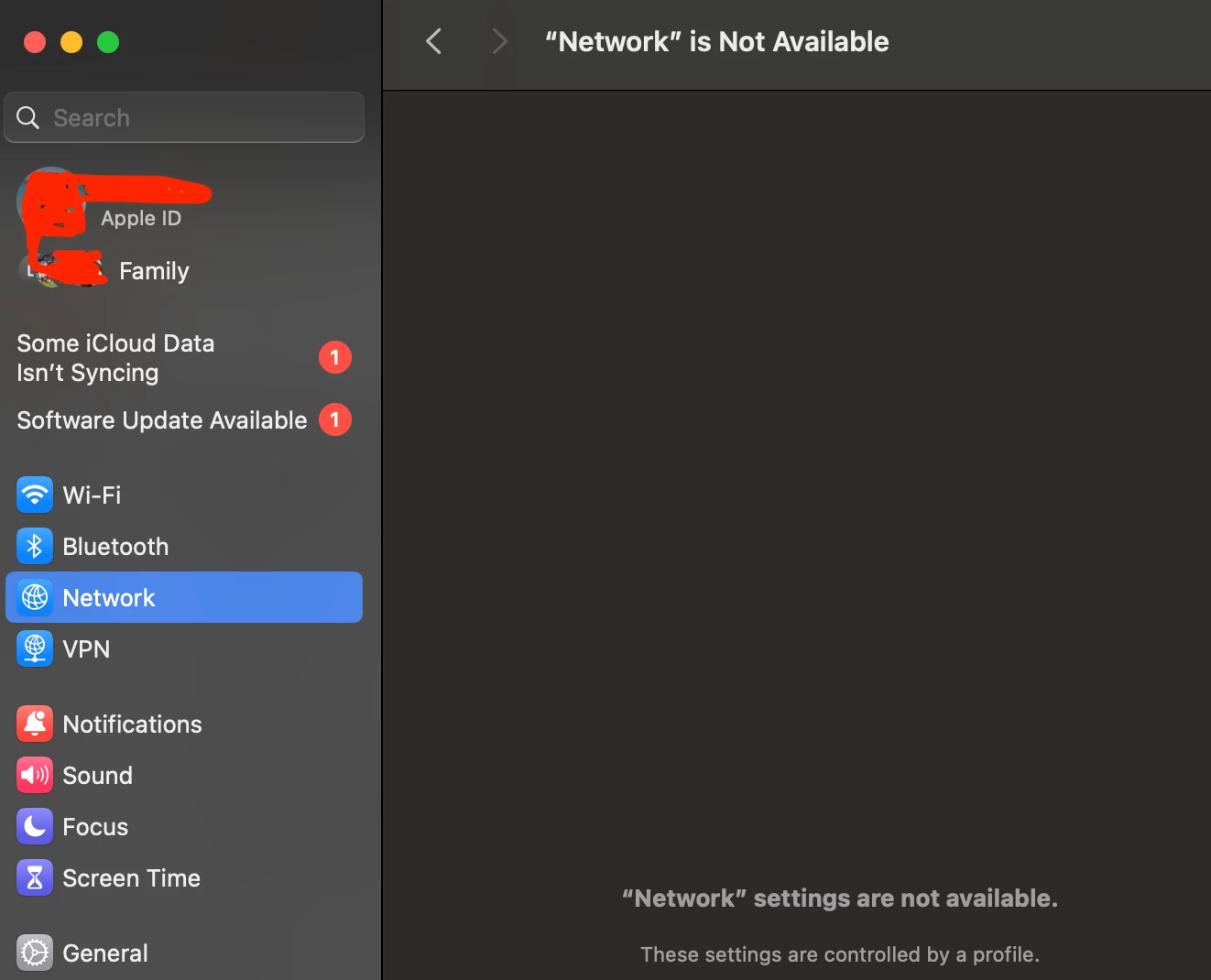
Task: Click the Bluetooth icon in sidebar
Action: 35,547
